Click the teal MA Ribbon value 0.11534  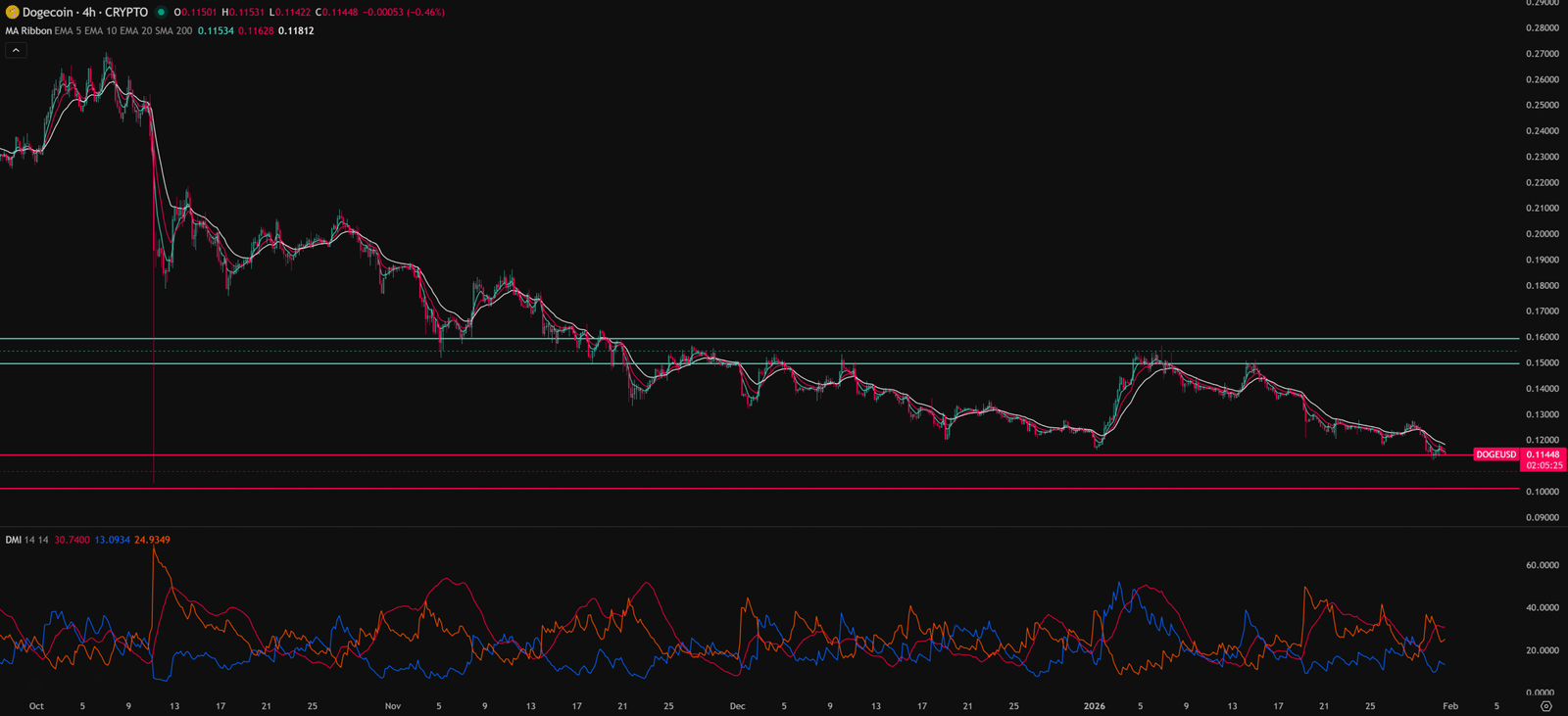[216, 31]
